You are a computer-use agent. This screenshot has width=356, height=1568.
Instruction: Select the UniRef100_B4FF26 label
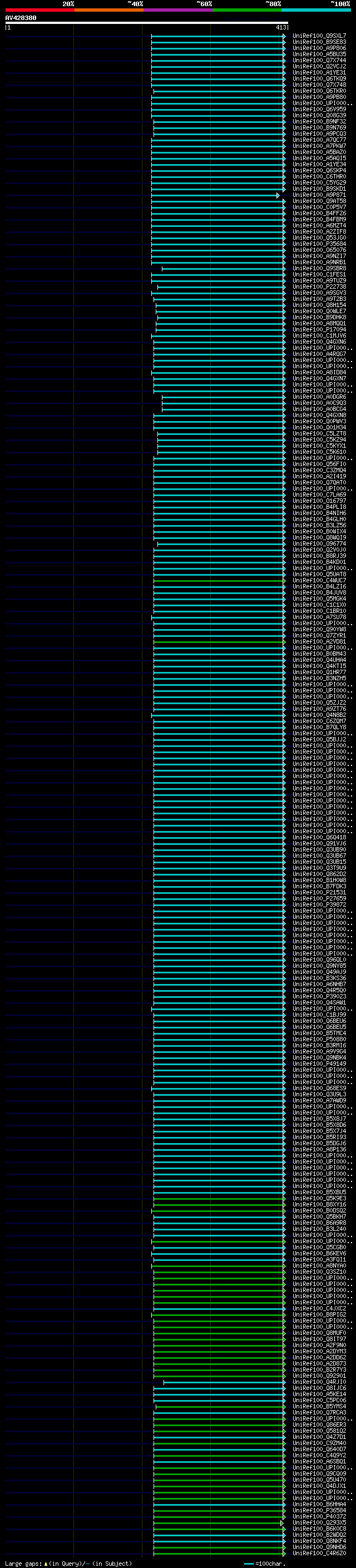(319, 213)
